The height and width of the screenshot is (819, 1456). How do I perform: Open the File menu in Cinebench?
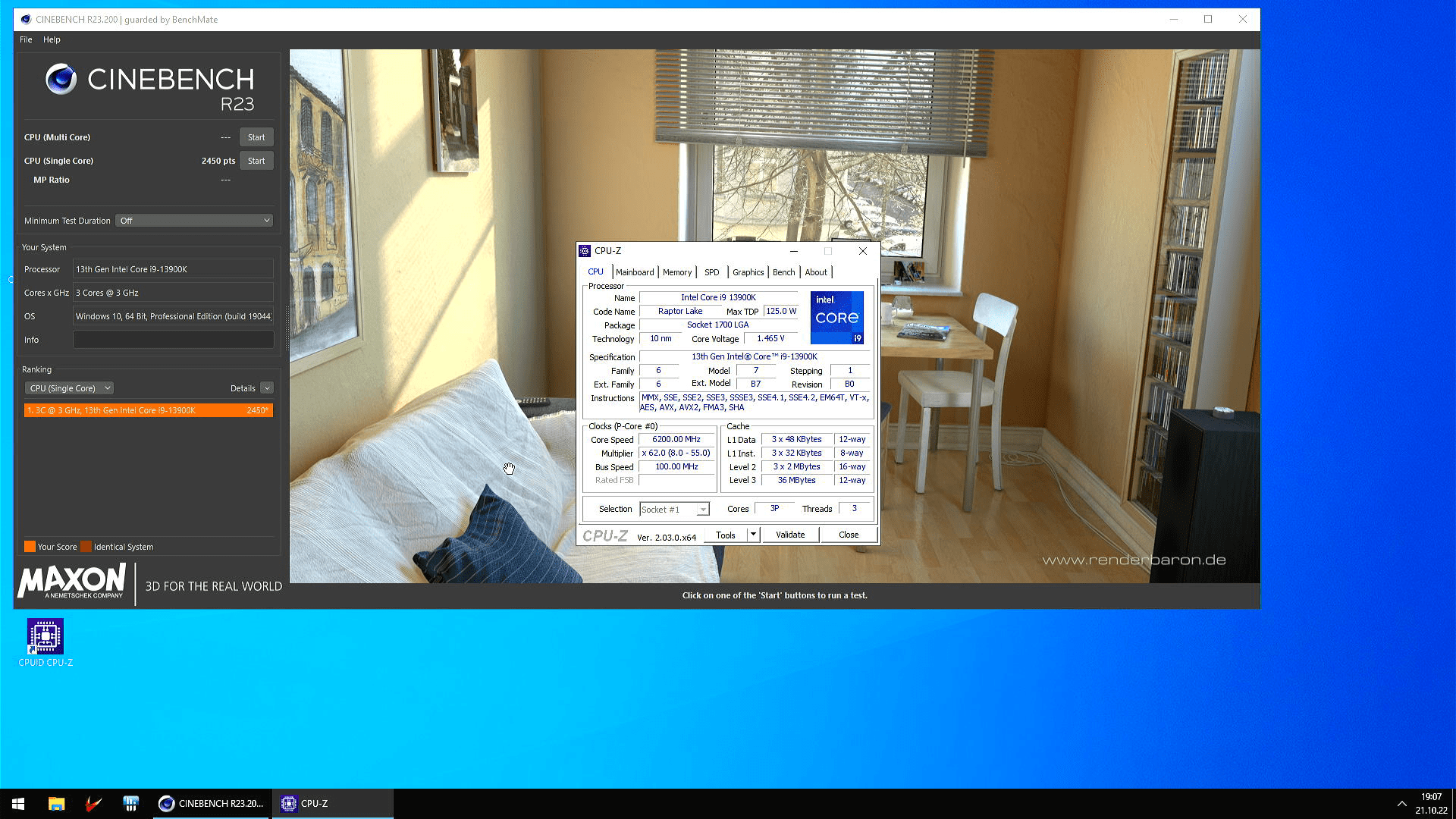[x=26, y=39]
